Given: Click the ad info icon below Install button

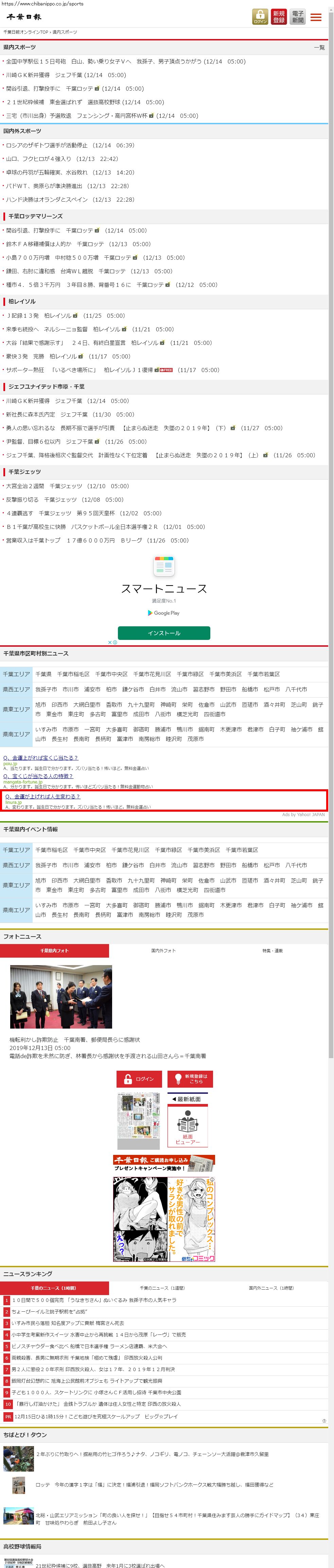Looking at the screenshot, I should tap(115, 642).
